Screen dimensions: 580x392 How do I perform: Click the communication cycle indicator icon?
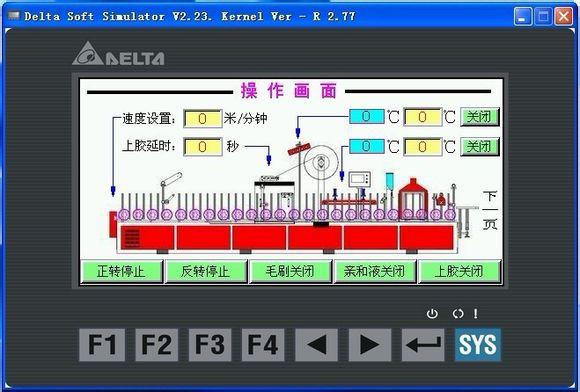click(x=458, y=314)
